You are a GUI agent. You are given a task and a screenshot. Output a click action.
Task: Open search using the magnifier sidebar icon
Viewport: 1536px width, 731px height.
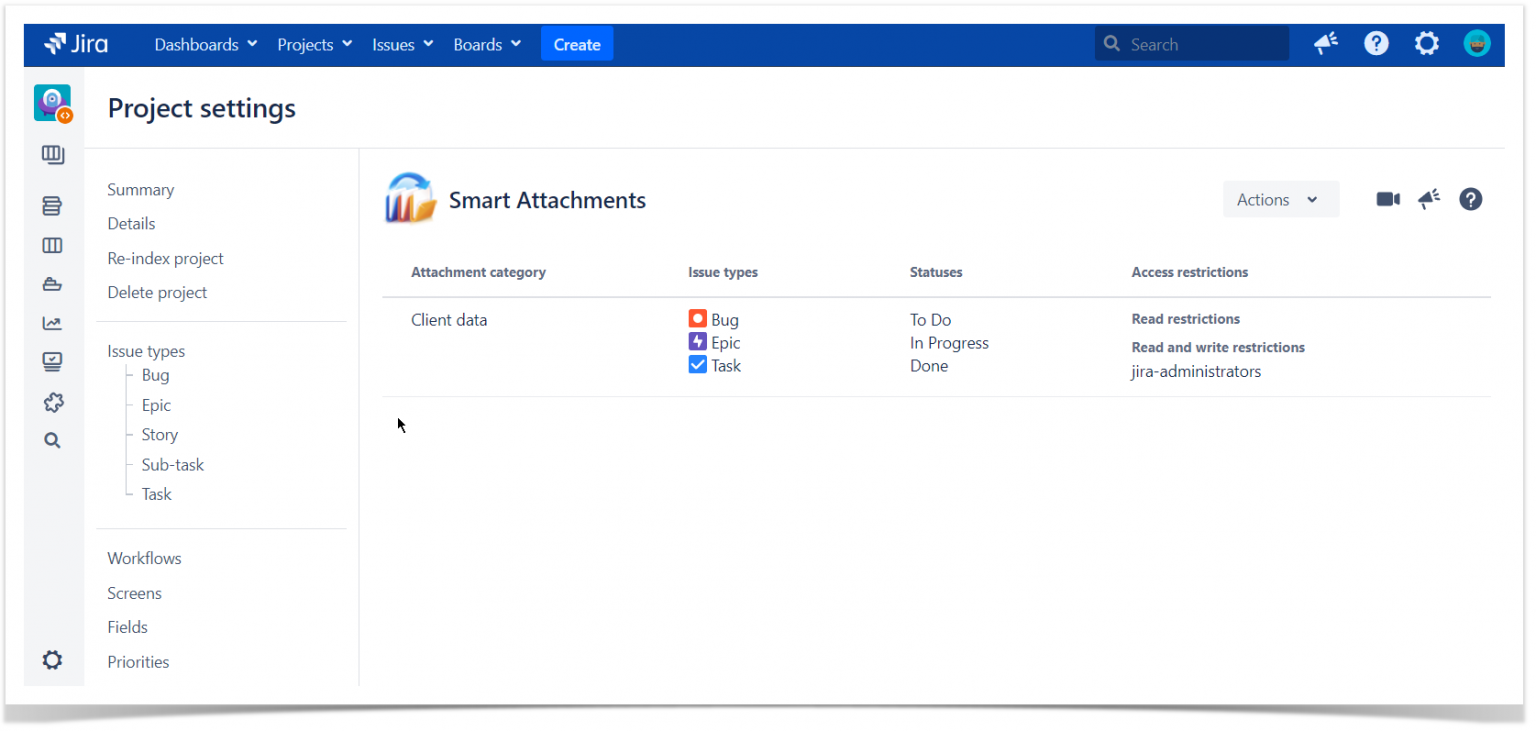pos(52,440)
